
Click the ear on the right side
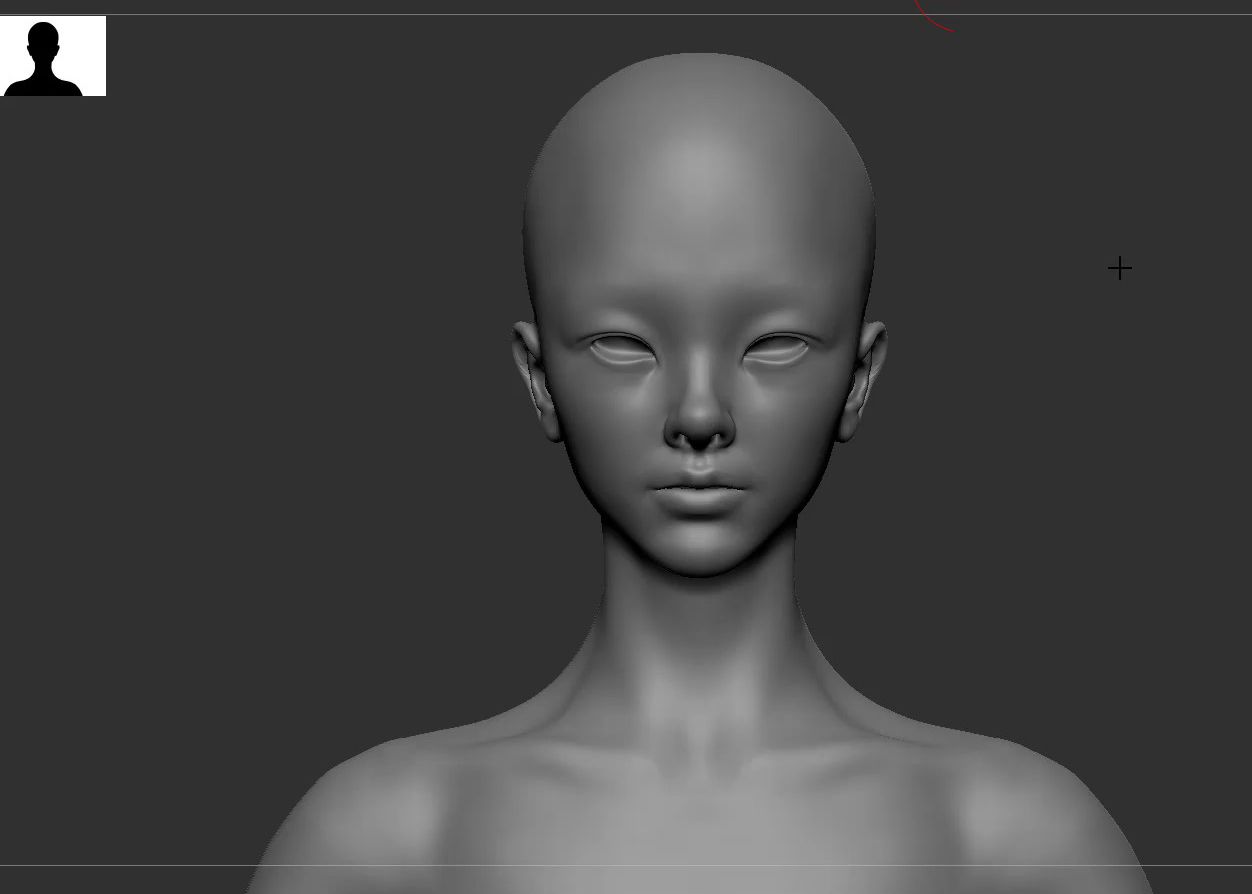coord(866,380)
